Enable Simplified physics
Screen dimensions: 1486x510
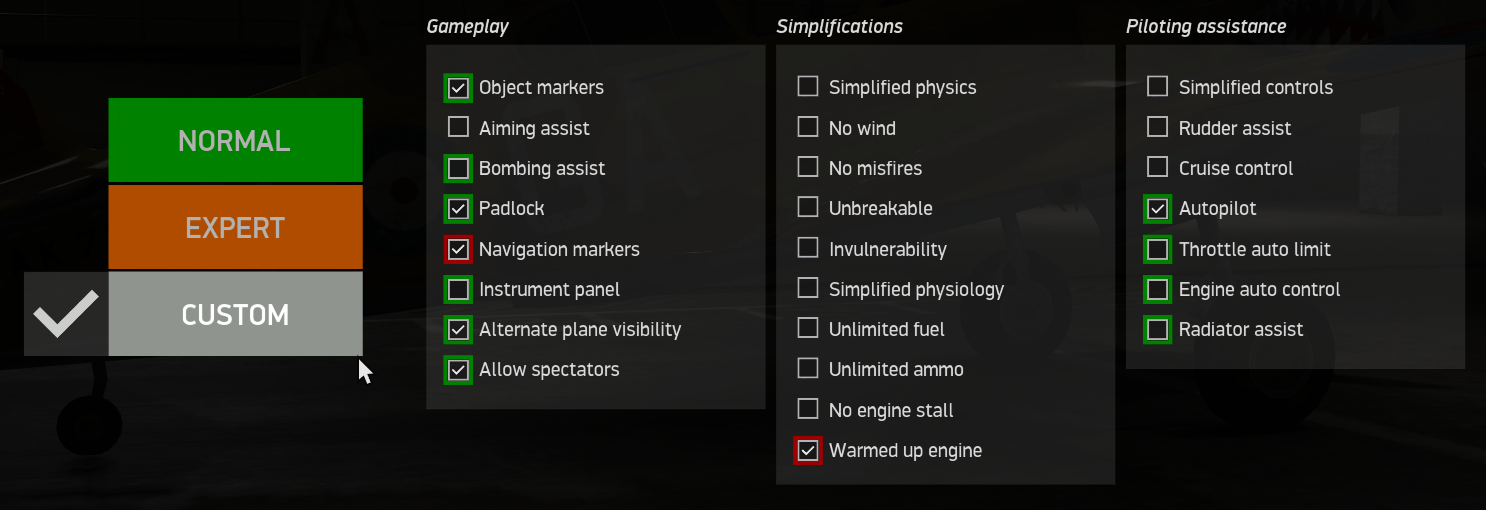pyautogui.click(x=808, y=87)
